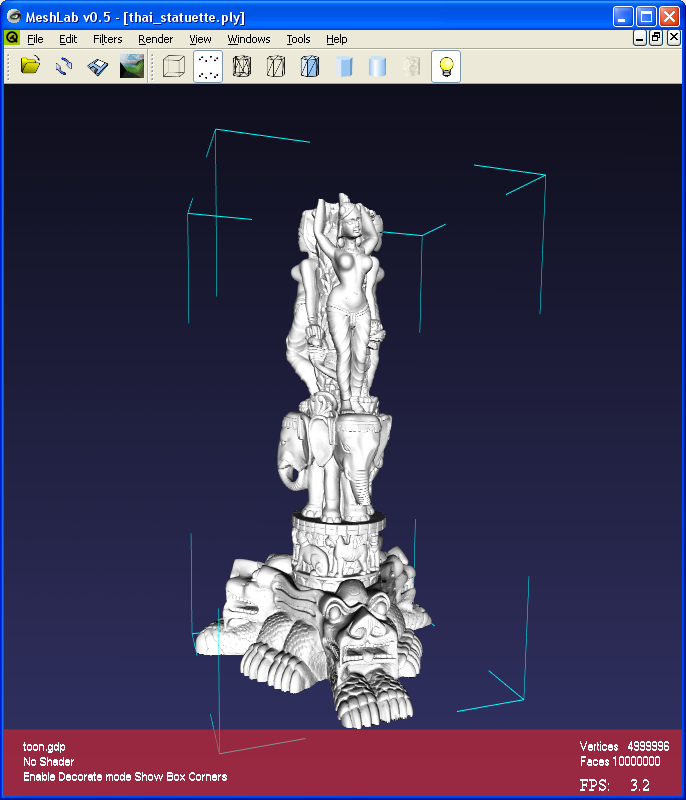
Task: Toggle the light bulb lighting button
Action: coord(446,67)
